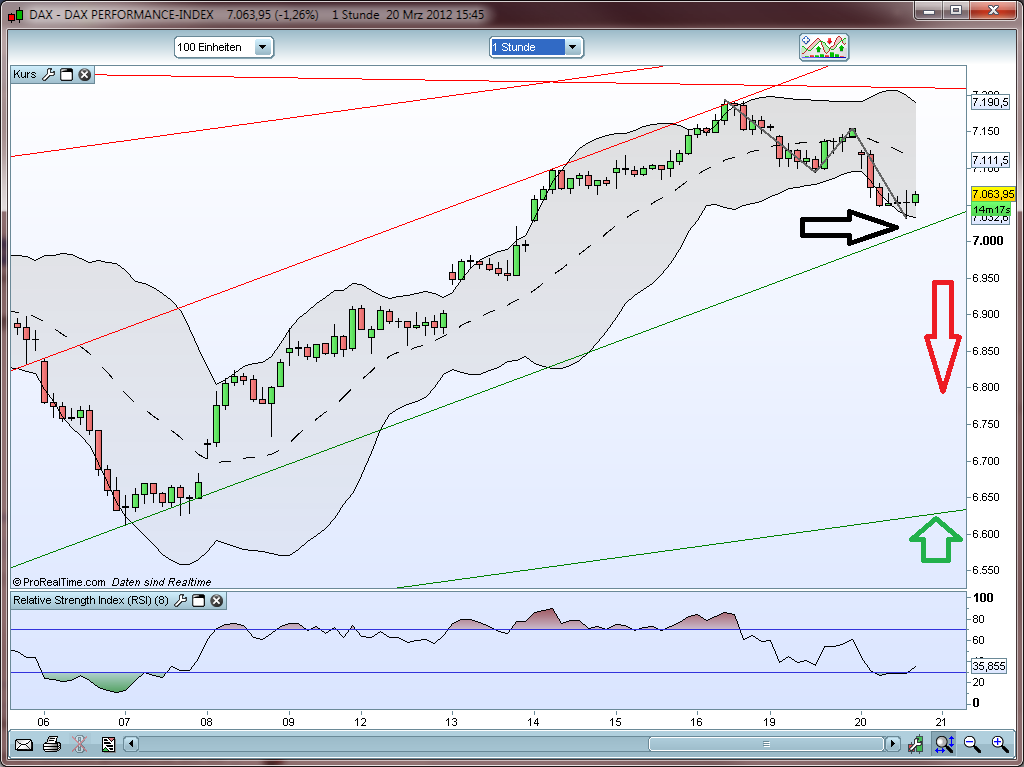1024x767 pixels.
Task: Select the zoom-in magnifier tool
Action: [x=997, y=744]
